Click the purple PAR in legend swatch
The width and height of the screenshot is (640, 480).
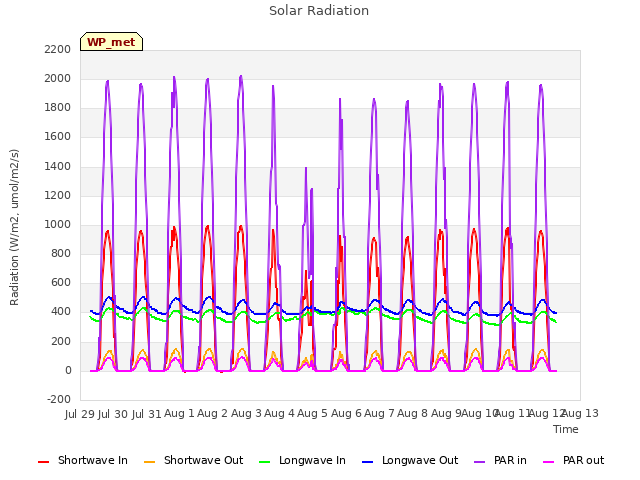pyautogui.click(x=480, y=462)
